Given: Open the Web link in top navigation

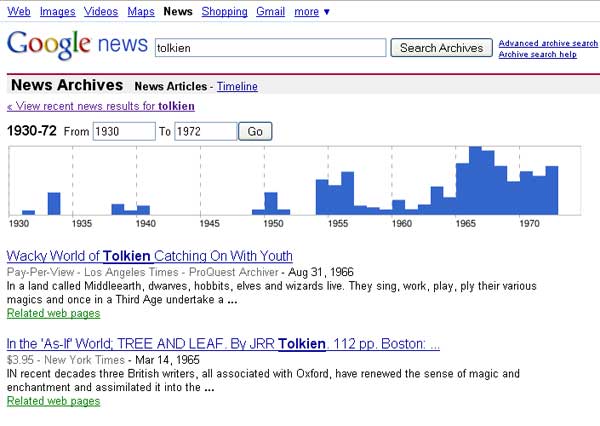Looking at the screenshot, I should [19, 11].
